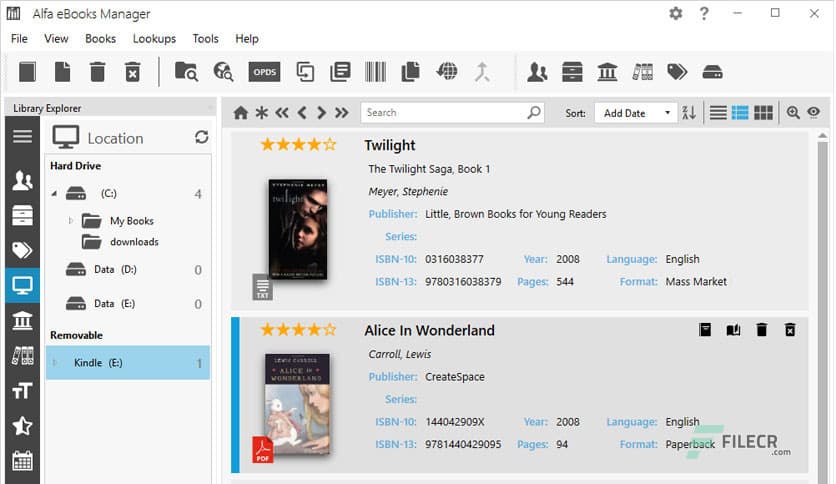Click the copy pages toolbar icon
This screenshot has width=836, height=484.
[x=411, y=72]
